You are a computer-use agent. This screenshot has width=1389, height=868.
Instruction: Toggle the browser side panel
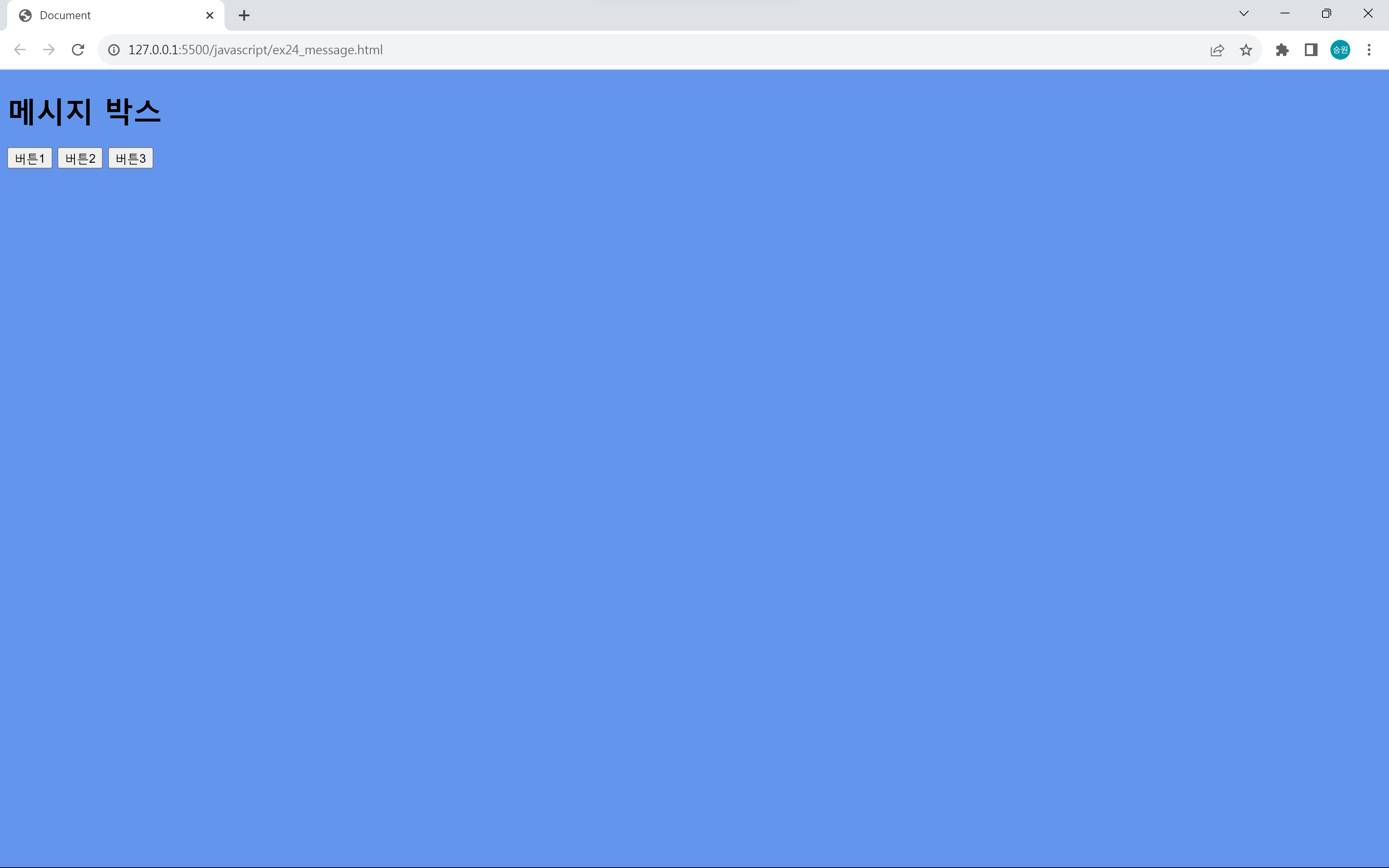(x=1311, y=50)
